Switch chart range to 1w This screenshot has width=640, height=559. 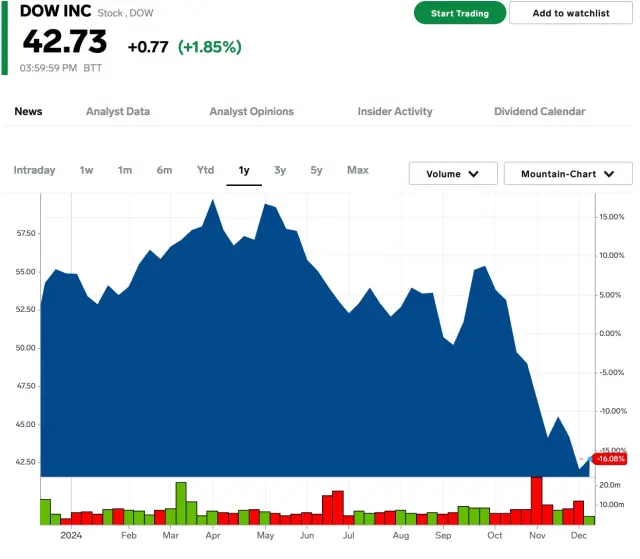click(x=87, y=170)
